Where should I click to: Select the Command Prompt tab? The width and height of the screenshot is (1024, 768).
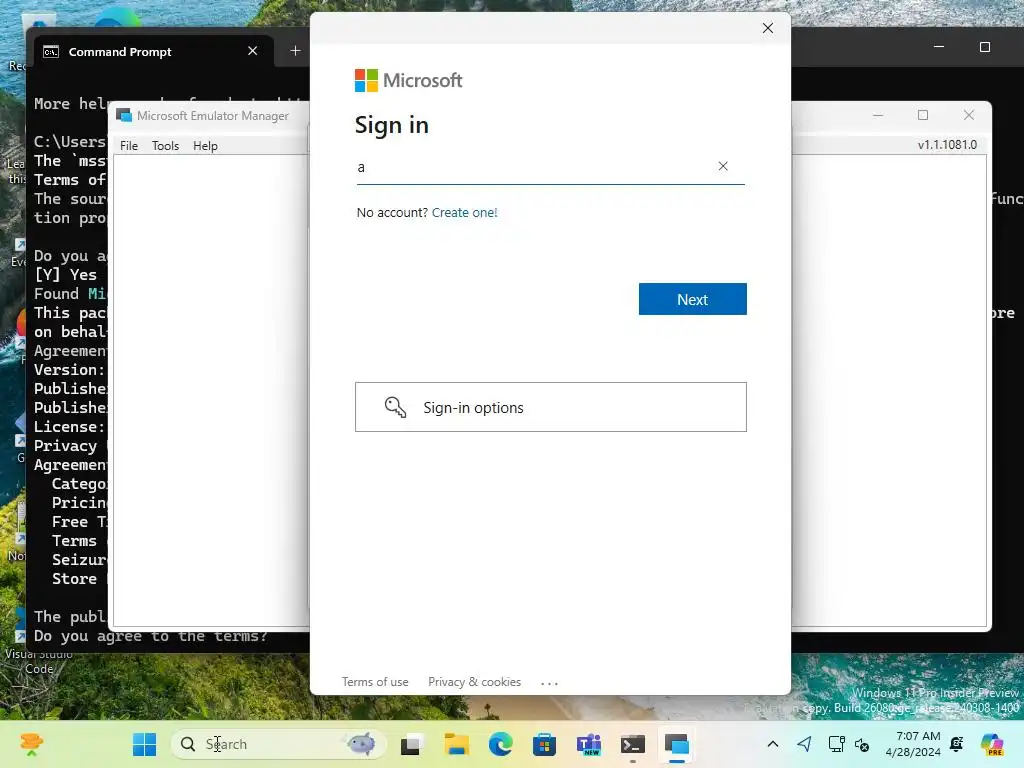[152, 52]
